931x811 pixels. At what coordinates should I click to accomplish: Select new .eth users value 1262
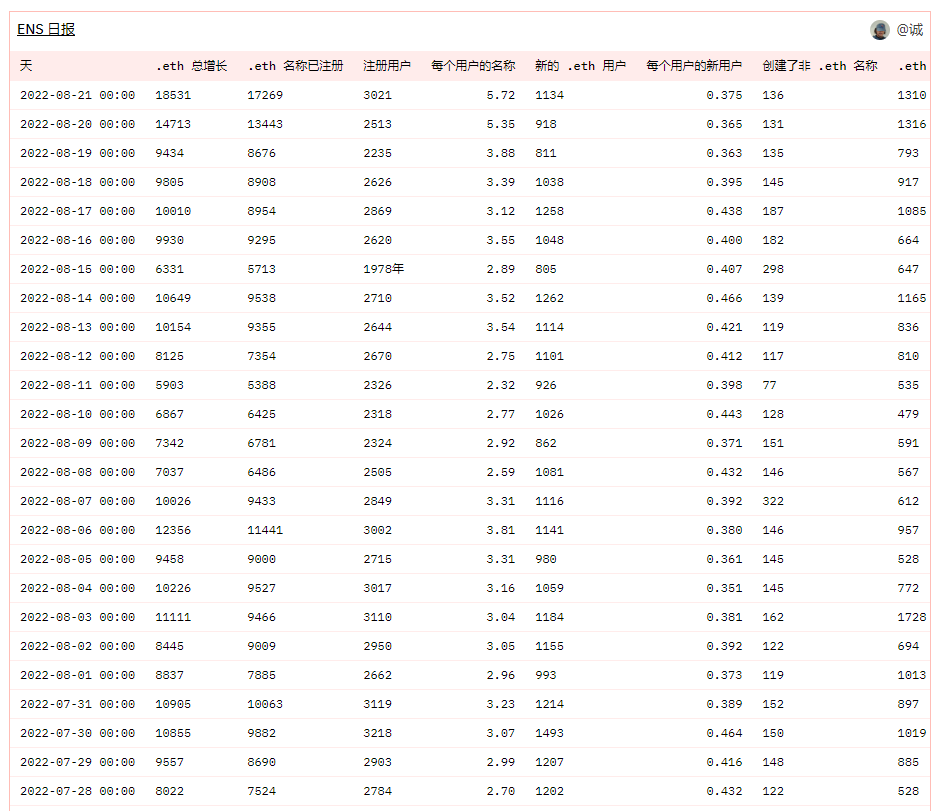point(549,298)
